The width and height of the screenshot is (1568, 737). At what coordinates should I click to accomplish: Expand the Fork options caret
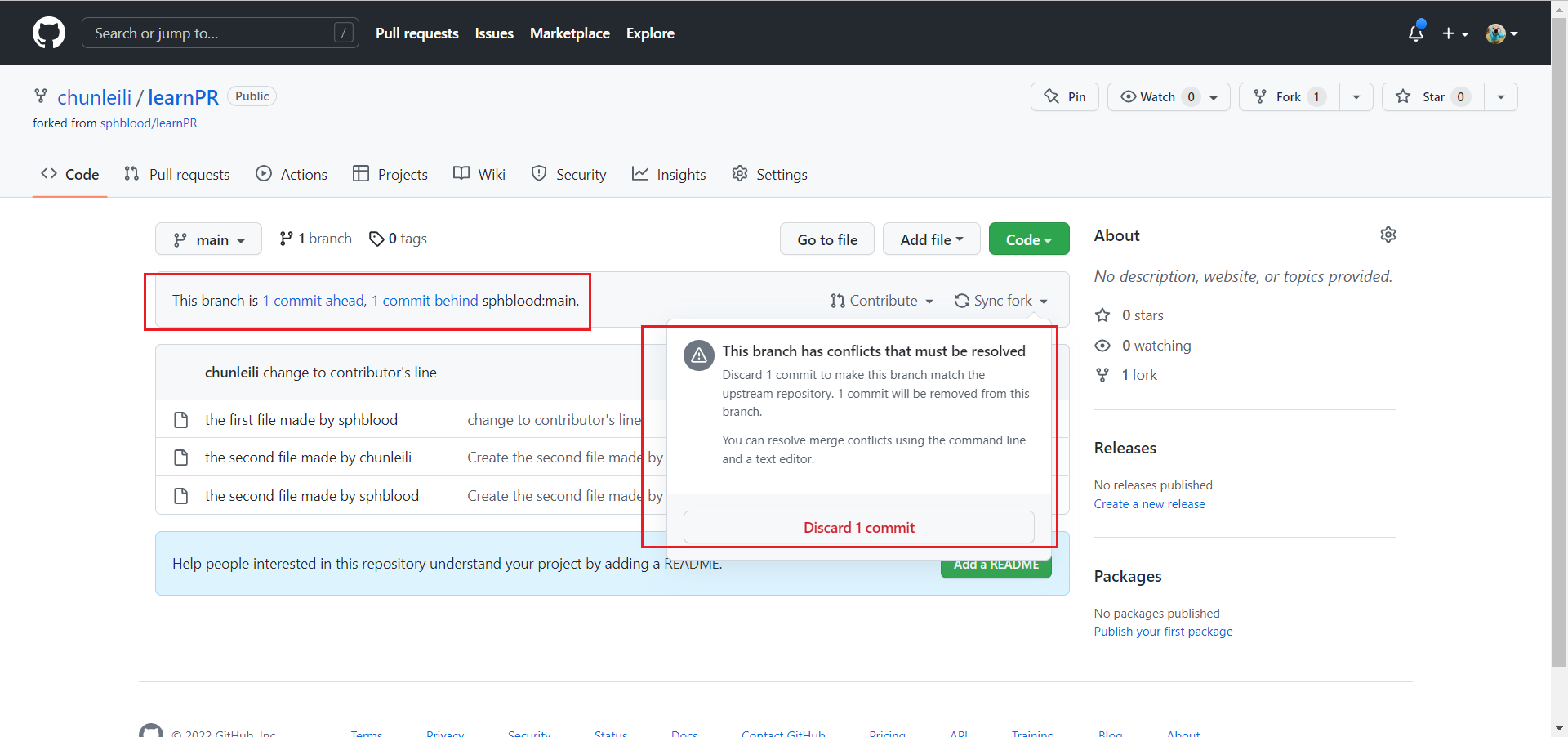(x=1356, y=96)
